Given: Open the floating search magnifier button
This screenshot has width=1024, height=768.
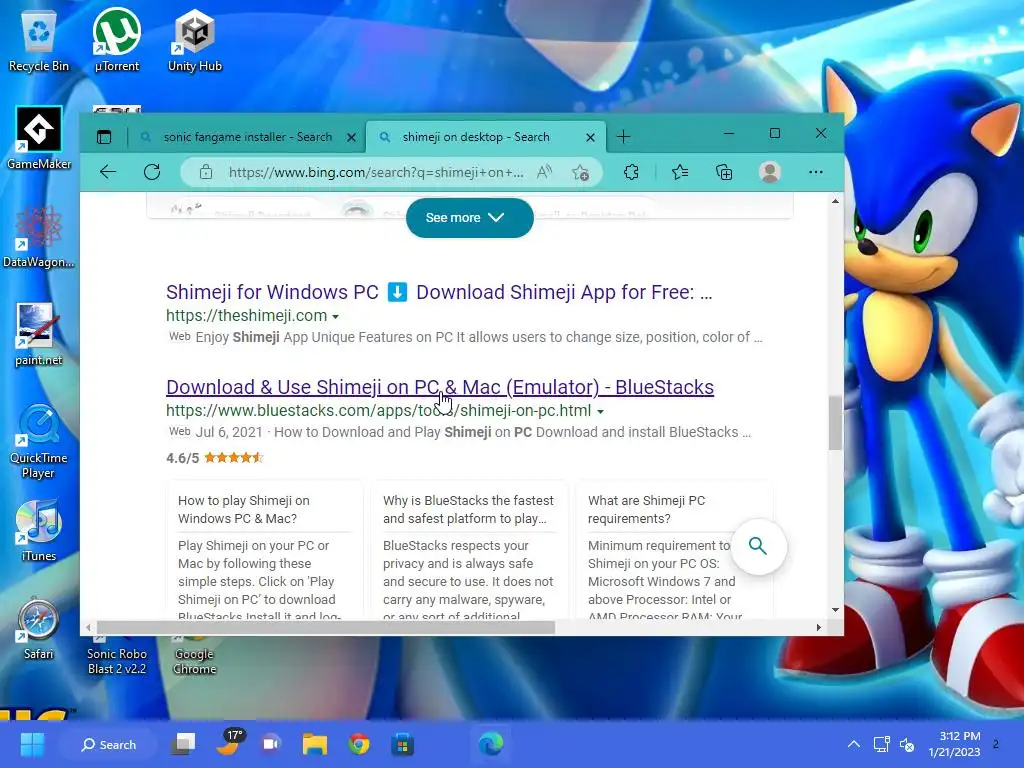Looking at the screenshot, I should tap(758, 547).
